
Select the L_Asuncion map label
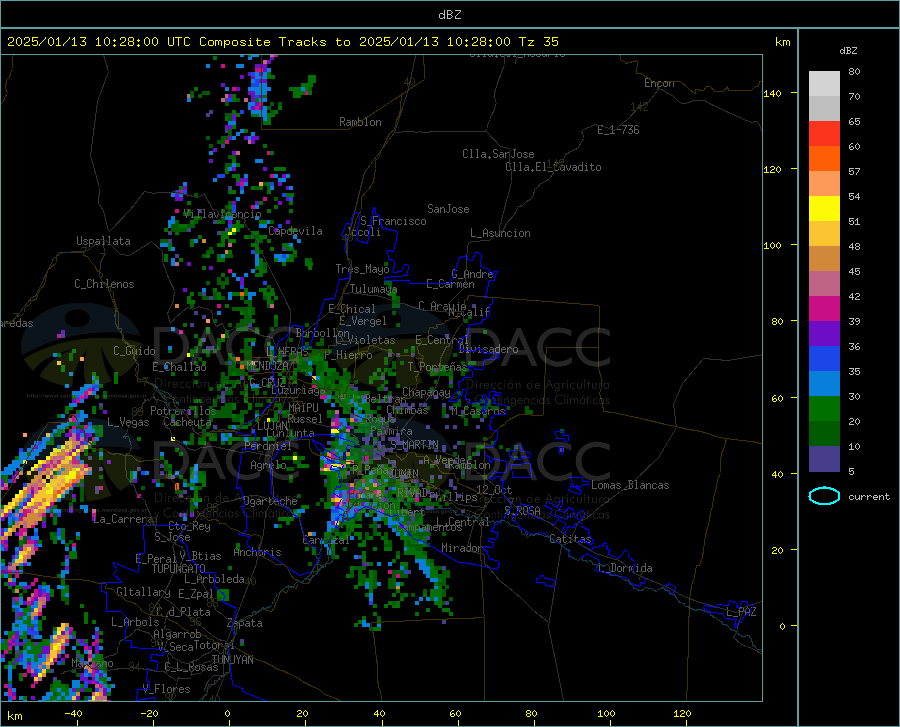pos(500,233)
